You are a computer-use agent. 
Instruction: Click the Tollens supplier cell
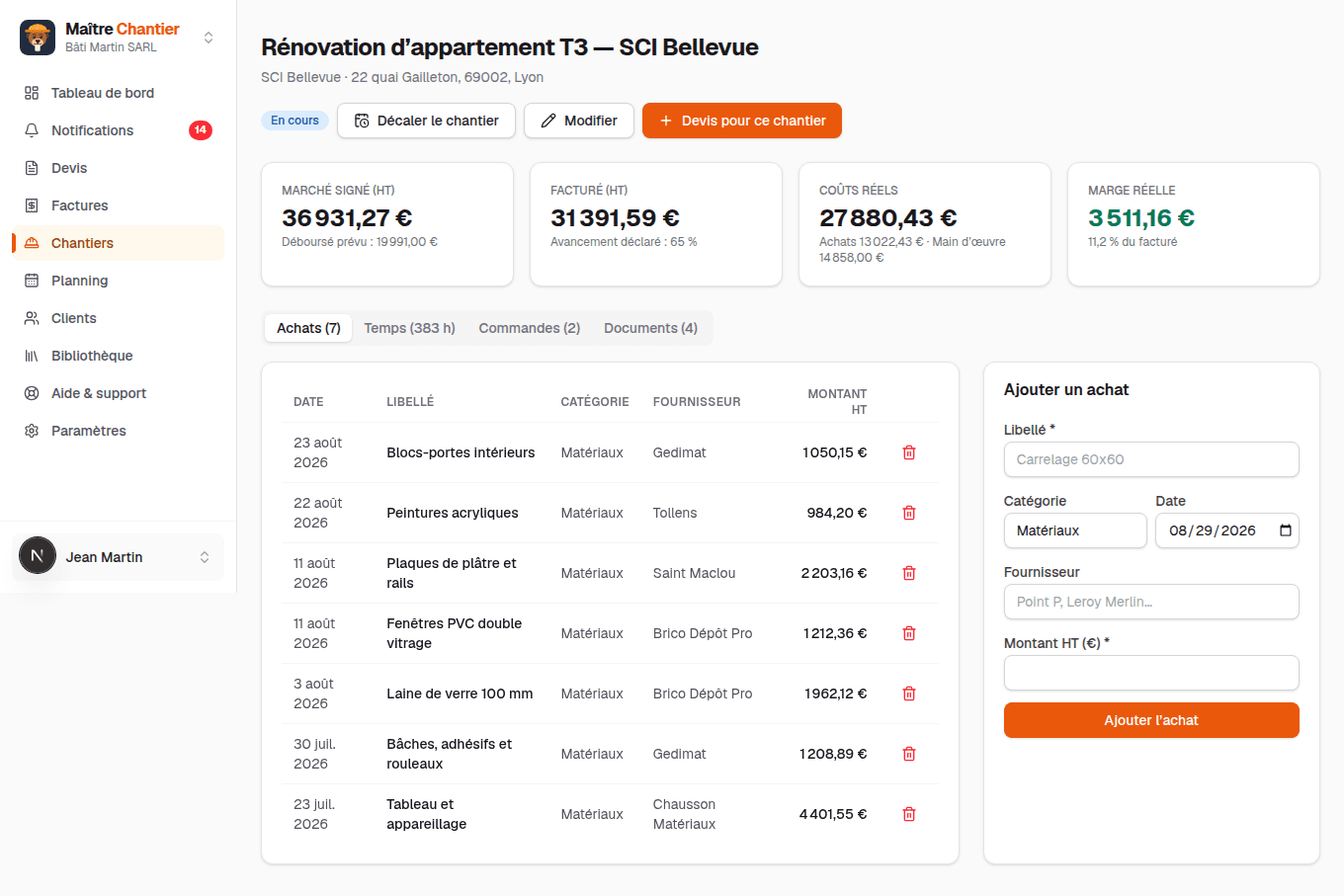[x=675, y=513]
